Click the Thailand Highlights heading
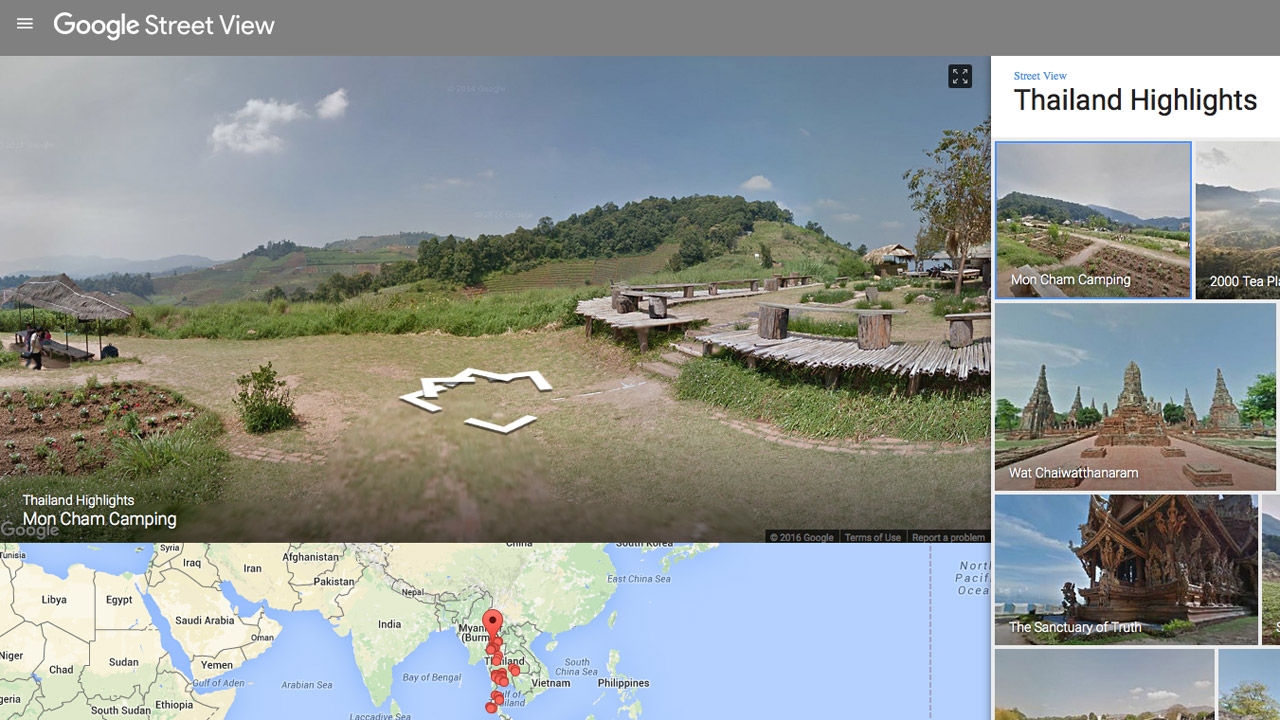Image resolution: width=1280 pixels, height=720 pixels. coord(1136,100)
